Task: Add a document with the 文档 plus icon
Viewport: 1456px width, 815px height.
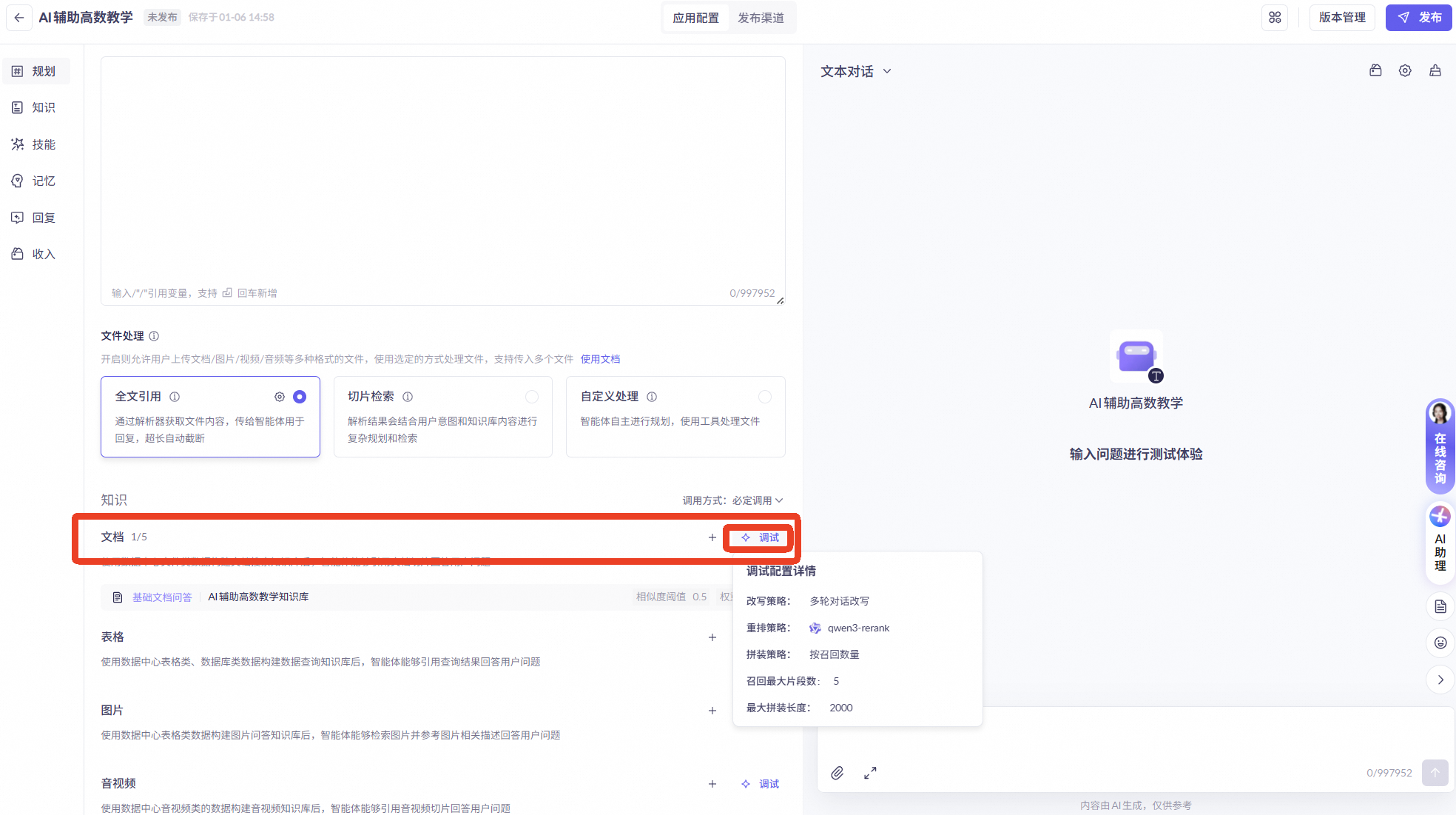Action: coord(712,537)
